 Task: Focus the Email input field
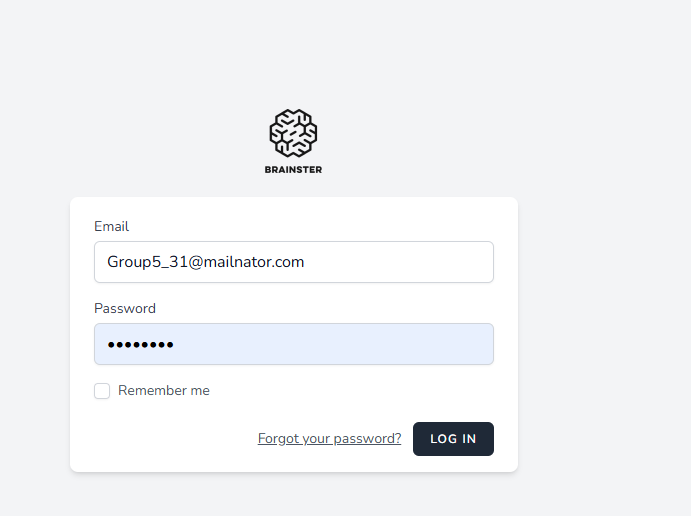pos(293,262)
